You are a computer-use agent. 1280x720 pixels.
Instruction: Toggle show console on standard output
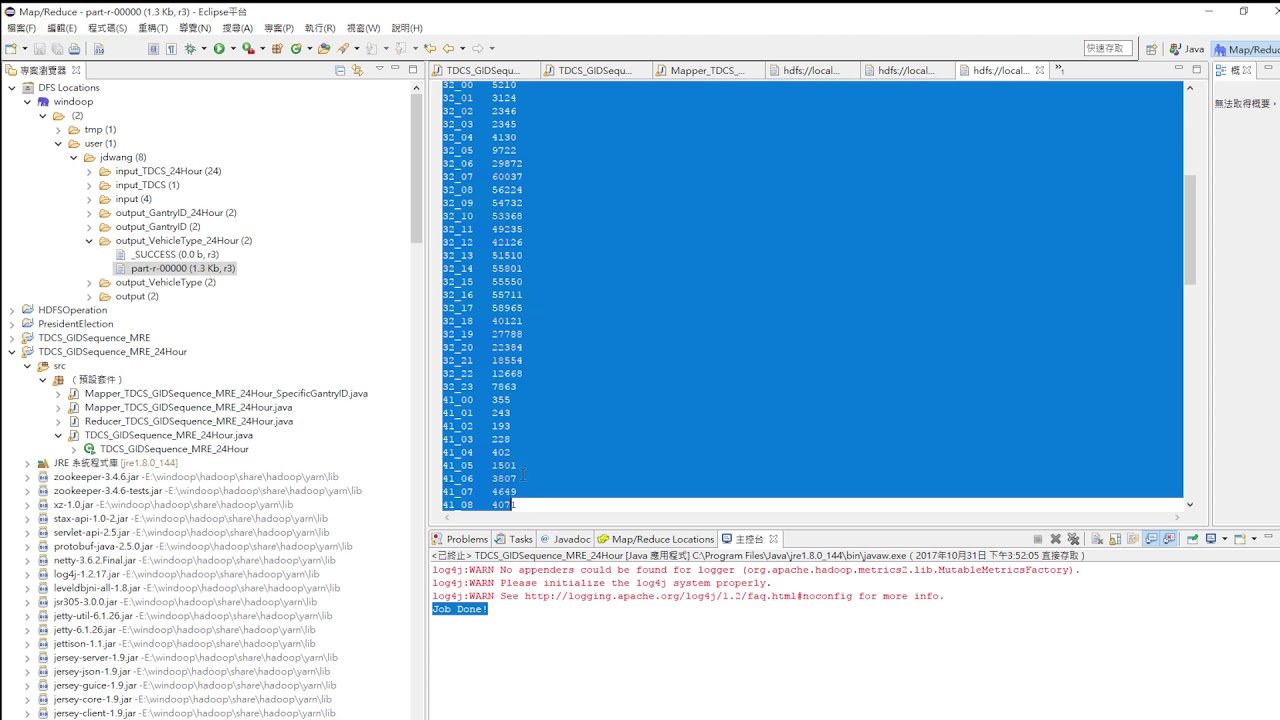coord(1151,539)
